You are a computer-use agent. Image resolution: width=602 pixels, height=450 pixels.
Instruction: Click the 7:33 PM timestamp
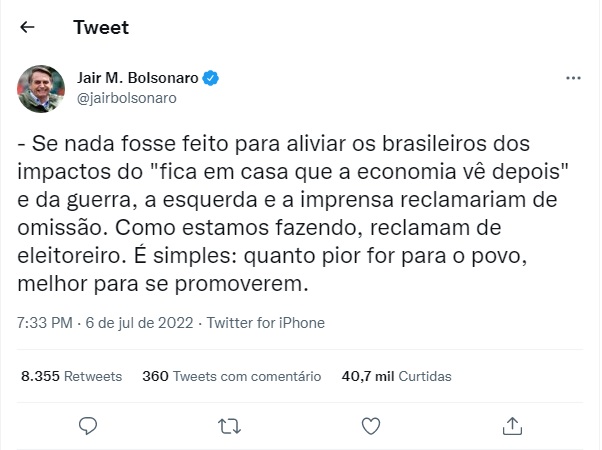(x=46, y=323)
